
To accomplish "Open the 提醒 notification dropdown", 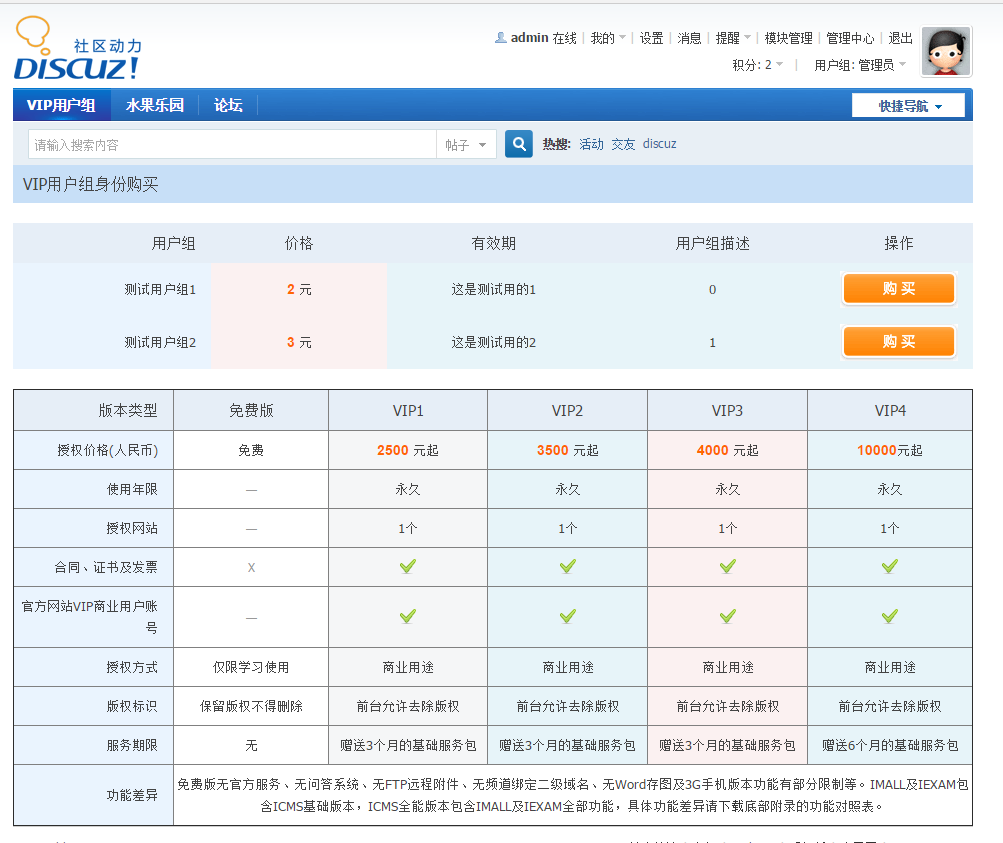I will click(728, 37).
